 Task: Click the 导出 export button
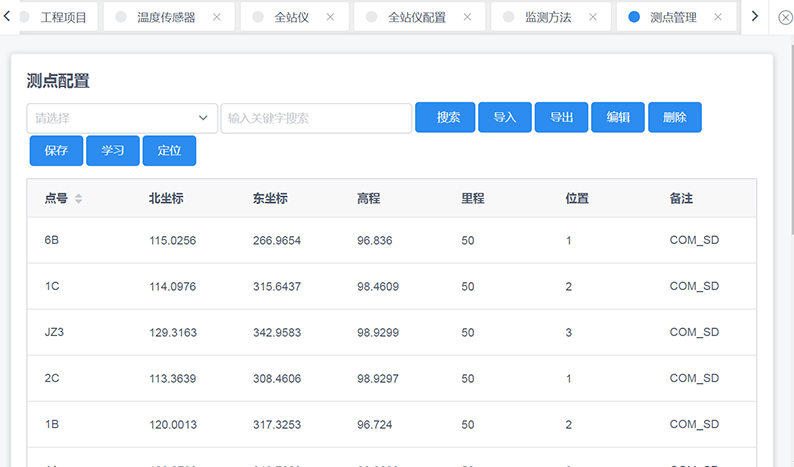[x=562, y=118]
